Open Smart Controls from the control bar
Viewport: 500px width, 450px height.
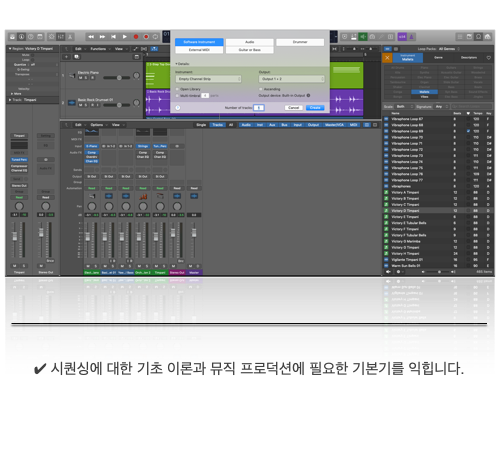pyautogui.click(x=51, y=37)
